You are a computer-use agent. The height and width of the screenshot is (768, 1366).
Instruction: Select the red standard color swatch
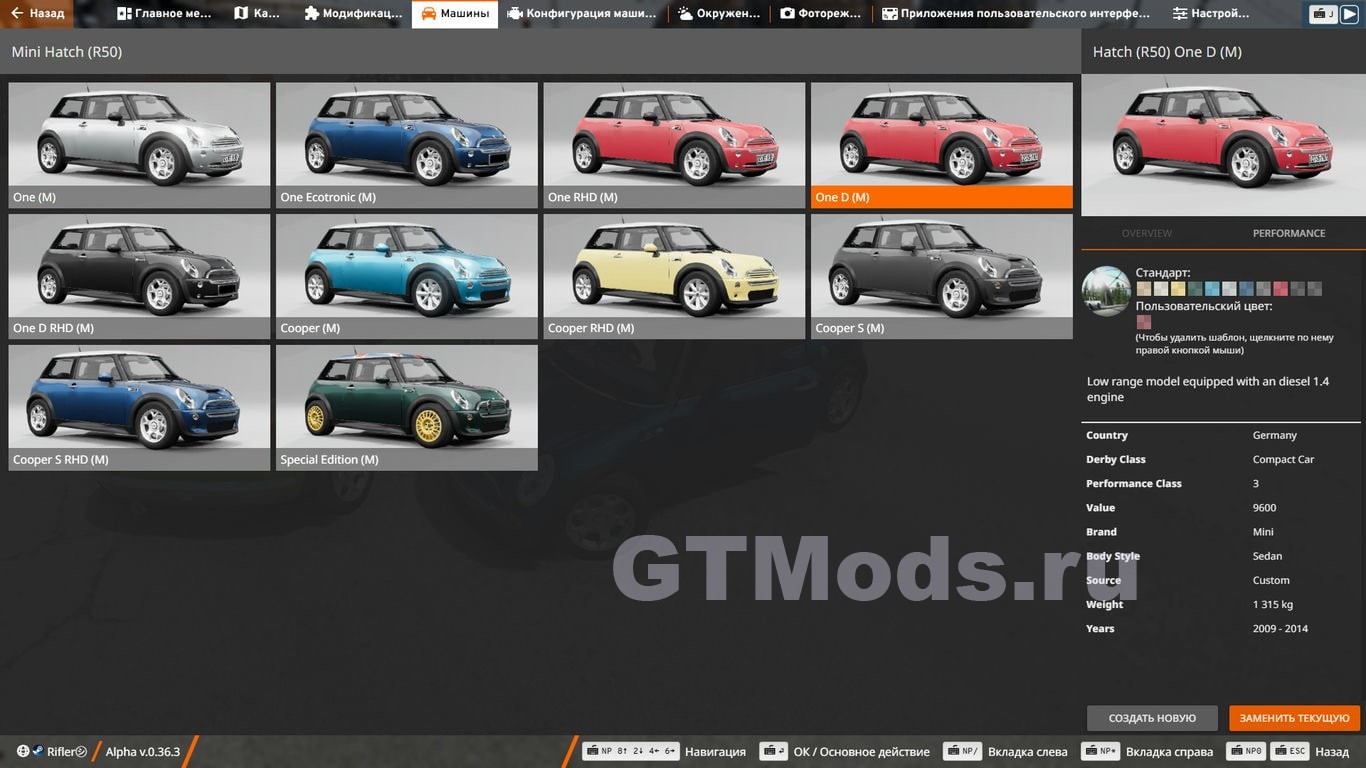tap(1281, 289)
